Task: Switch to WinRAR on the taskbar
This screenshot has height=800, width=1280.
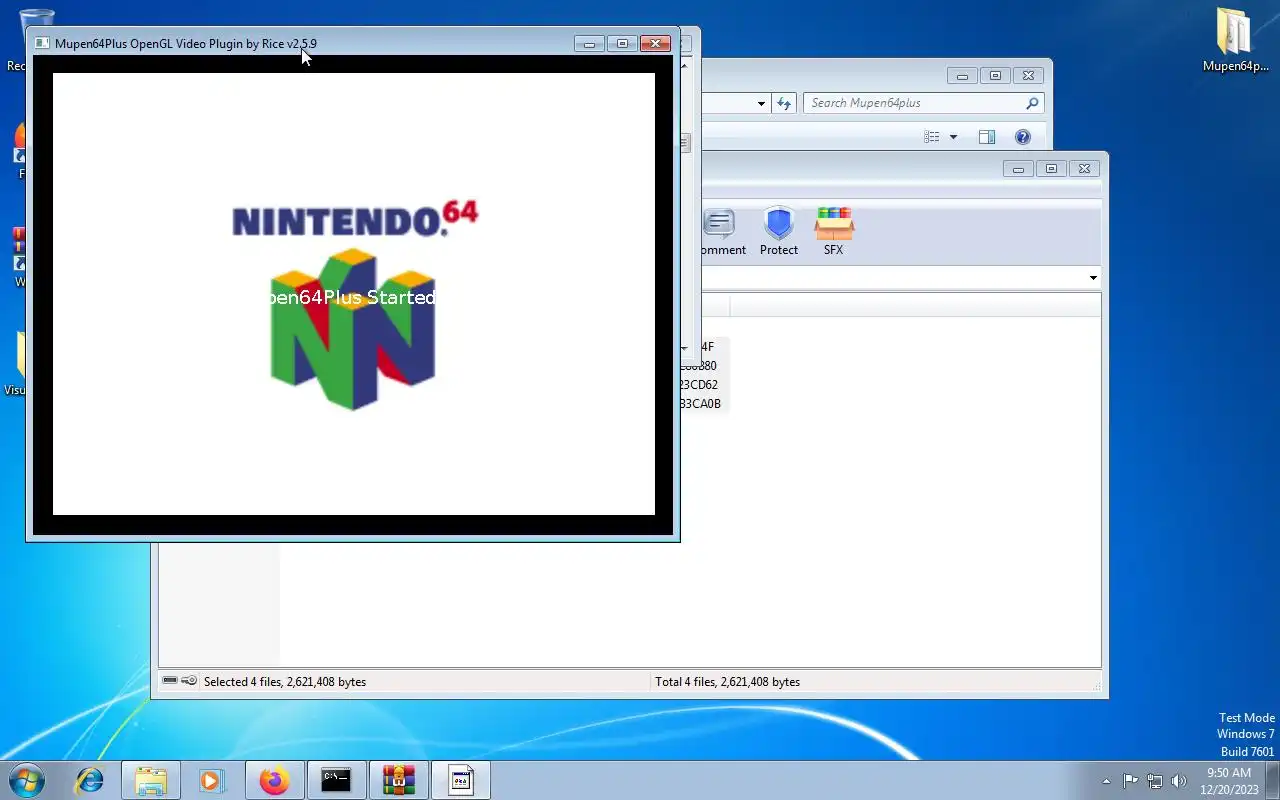Action: click(x=398, y=780)
